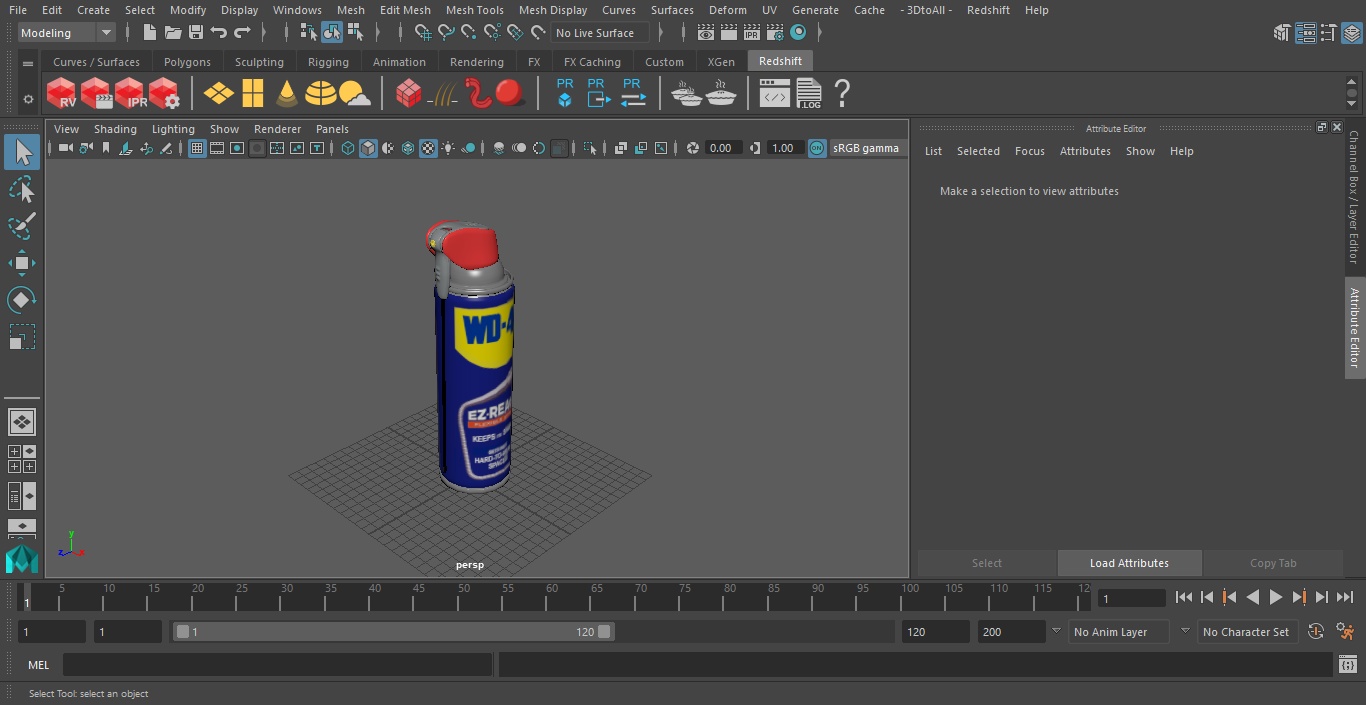
Task: Switch to the Polygons shelf tab
Action: point(187,62)
